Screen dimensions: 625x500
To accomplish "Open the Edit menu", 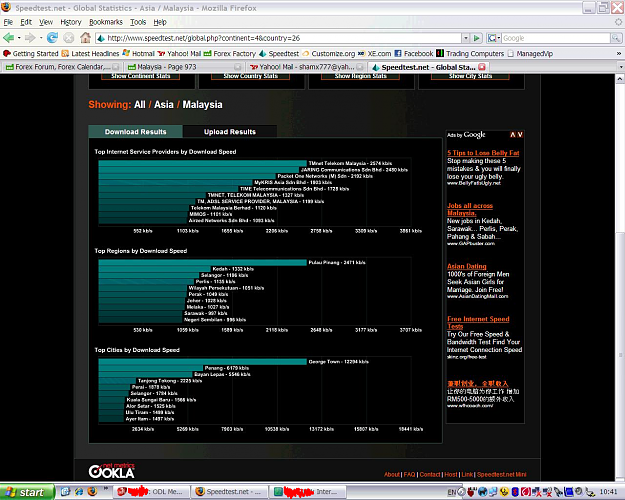I will (x=26, y=22).
